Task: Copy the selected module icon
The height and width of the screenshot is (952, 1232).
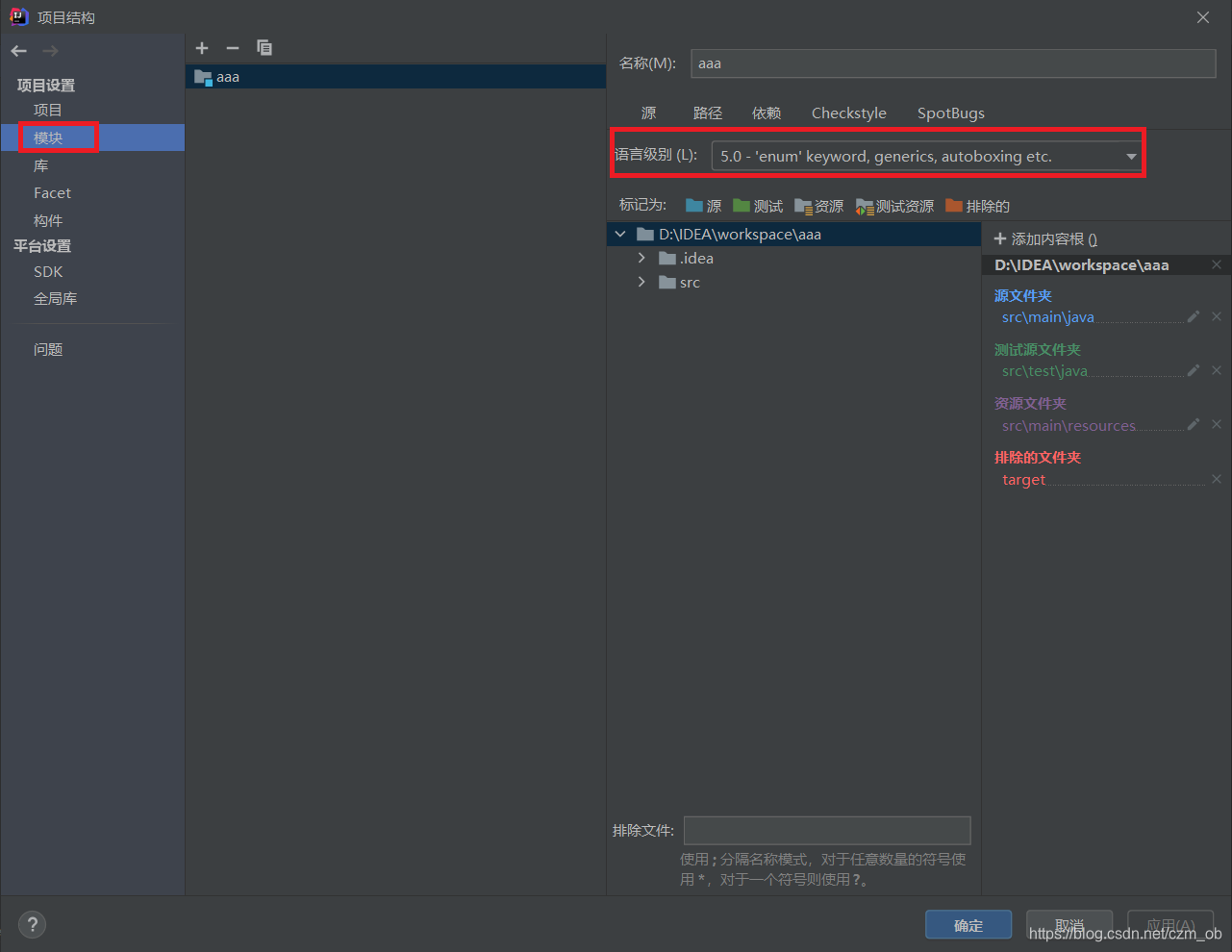Action: click(x=264, y=48)
